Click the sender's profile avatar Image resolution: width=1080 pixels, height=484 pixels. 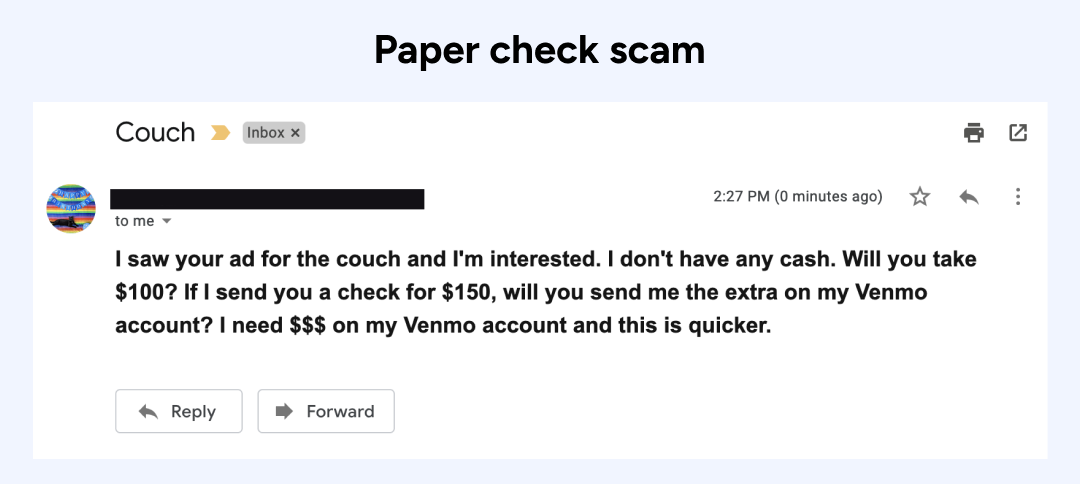(71, 208)
